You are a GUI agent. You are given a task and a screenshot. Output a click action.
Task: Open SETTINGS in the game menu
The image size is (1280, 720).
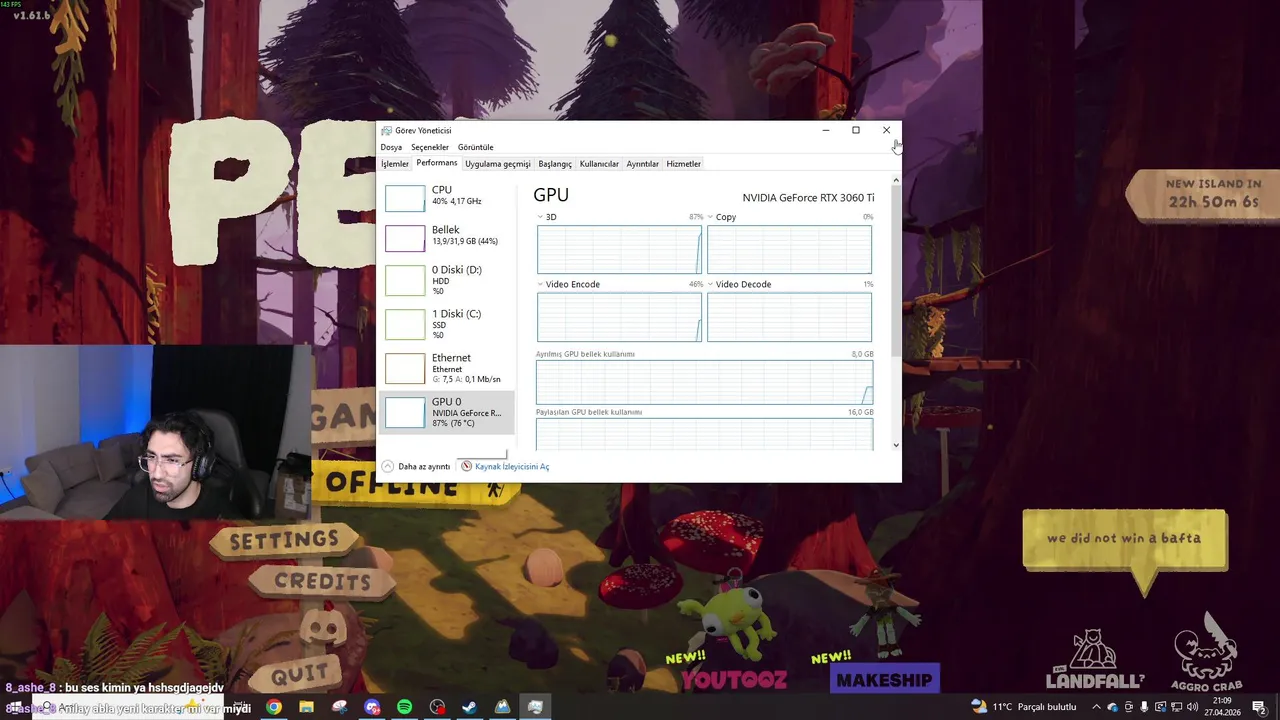285,540
